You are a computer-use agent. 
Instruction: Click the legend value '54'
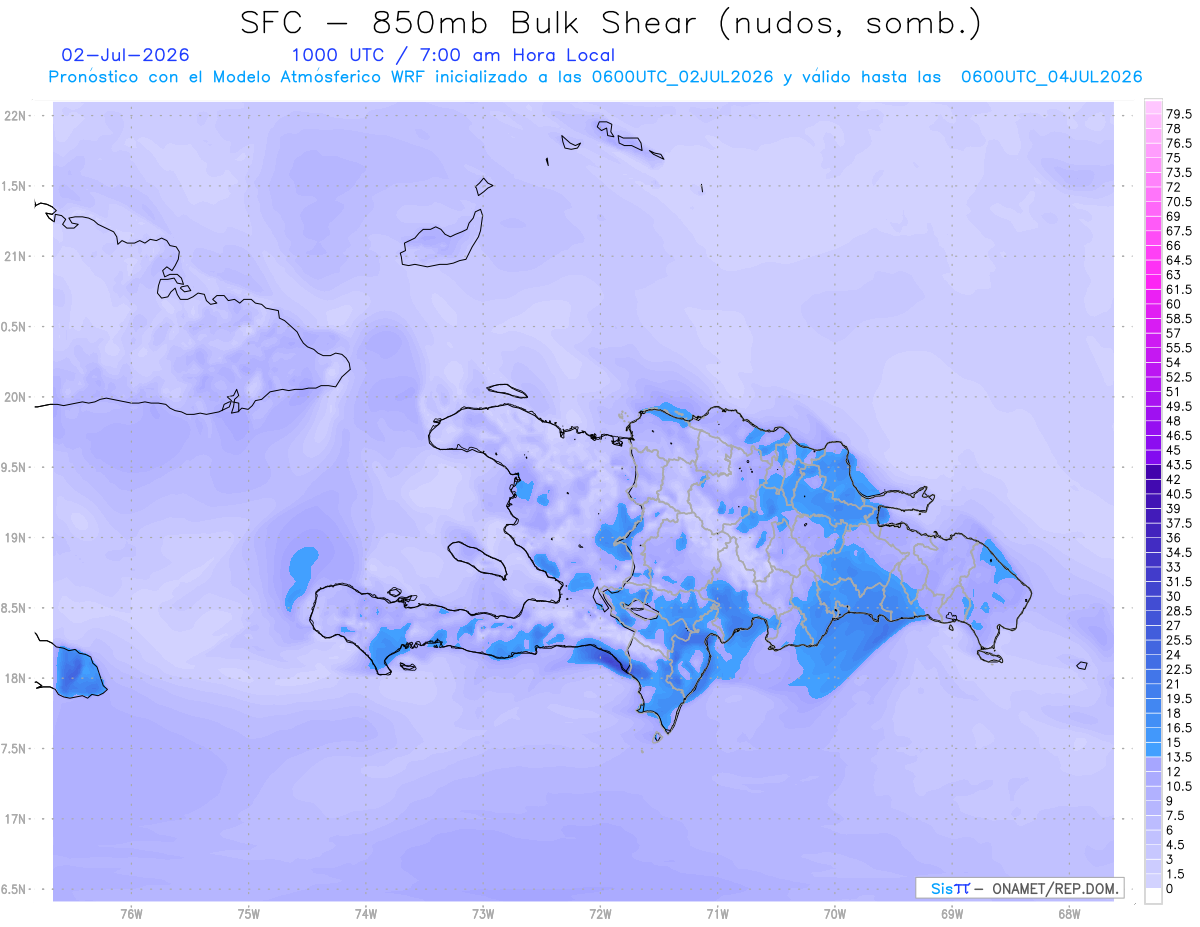[1174, 362]
